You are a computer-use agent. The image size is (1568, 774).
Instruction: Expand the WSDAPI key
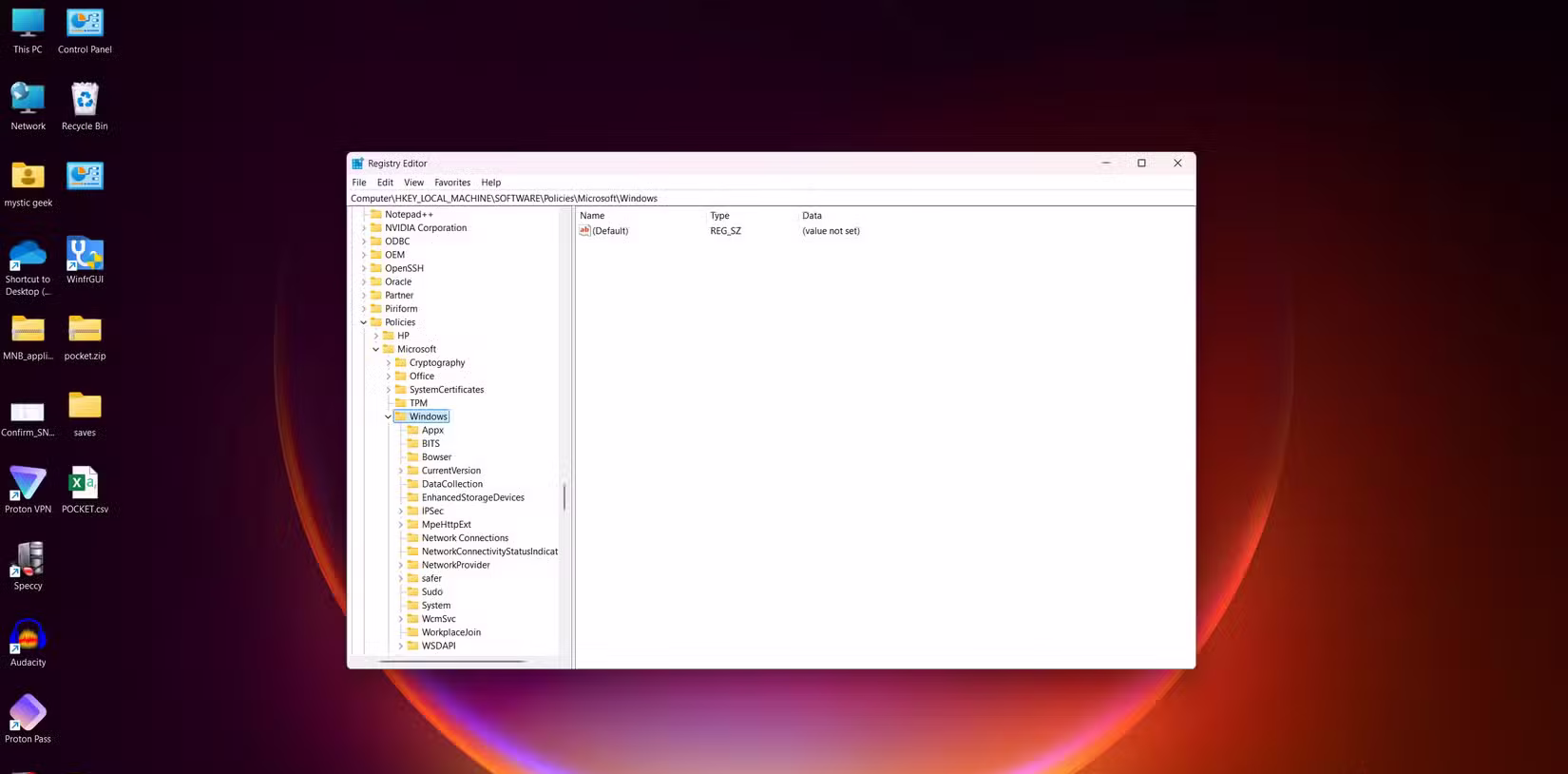[401, 646]
